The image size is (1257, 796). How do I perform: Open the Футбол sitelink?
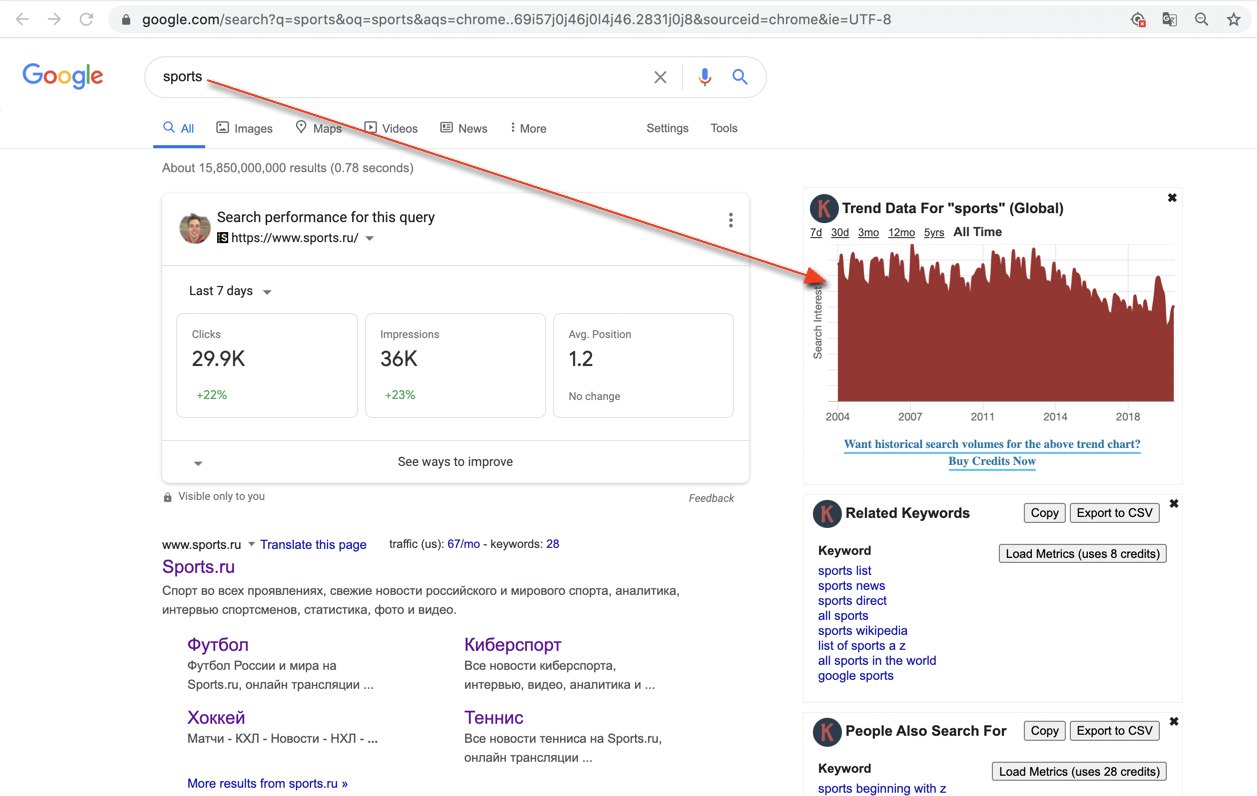pyautogui.click(x=218, y=645)
